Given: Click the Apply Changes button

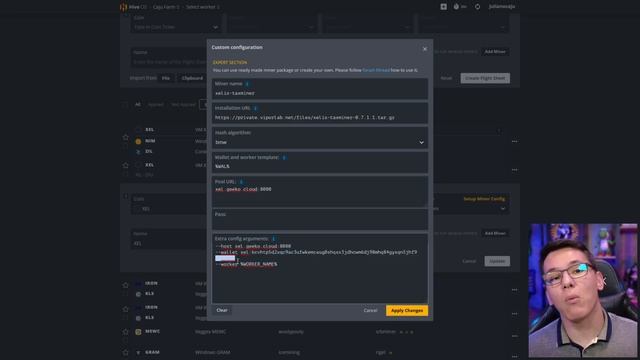Looking at the screenshot, I should (x=407, y=311).
